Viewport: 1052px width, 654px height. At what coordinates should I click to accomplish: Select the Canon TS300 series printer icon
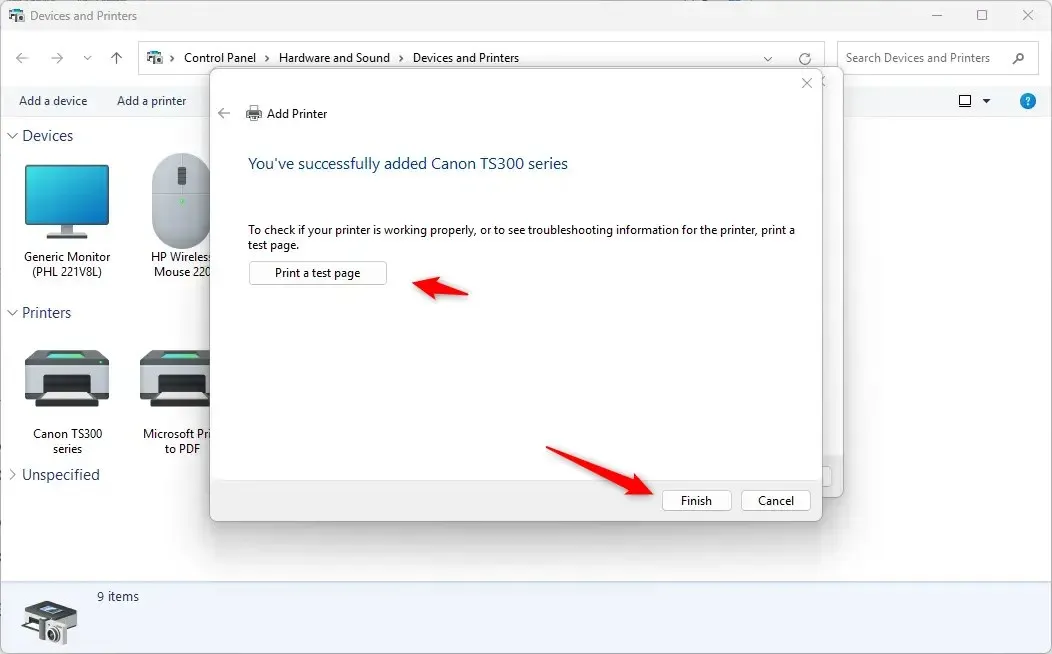point(67,378)
